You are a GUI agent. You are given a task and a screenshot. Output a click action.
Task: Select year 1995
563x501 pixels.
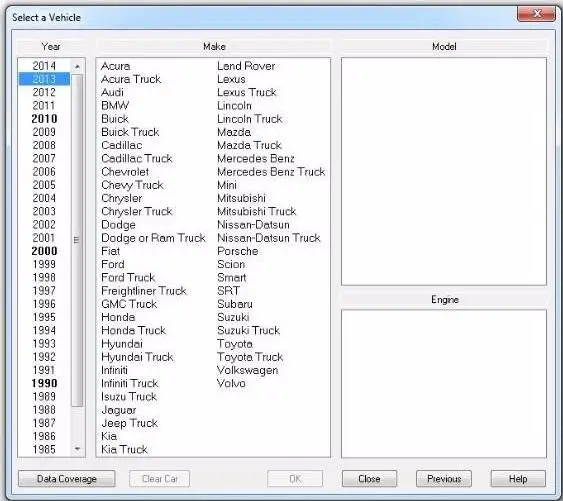[44, 317]
